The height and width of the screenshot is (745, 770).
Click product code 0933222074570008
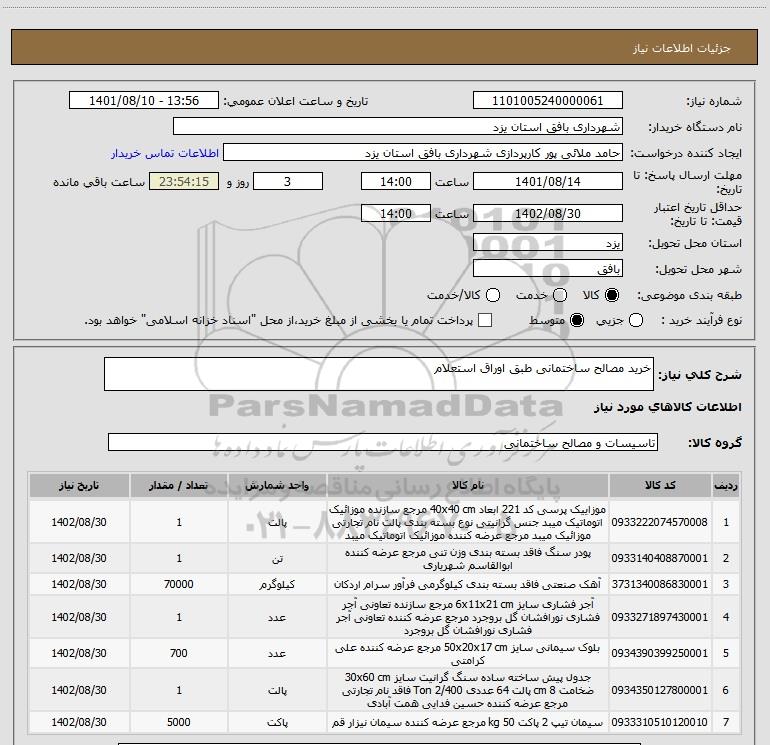660,522
